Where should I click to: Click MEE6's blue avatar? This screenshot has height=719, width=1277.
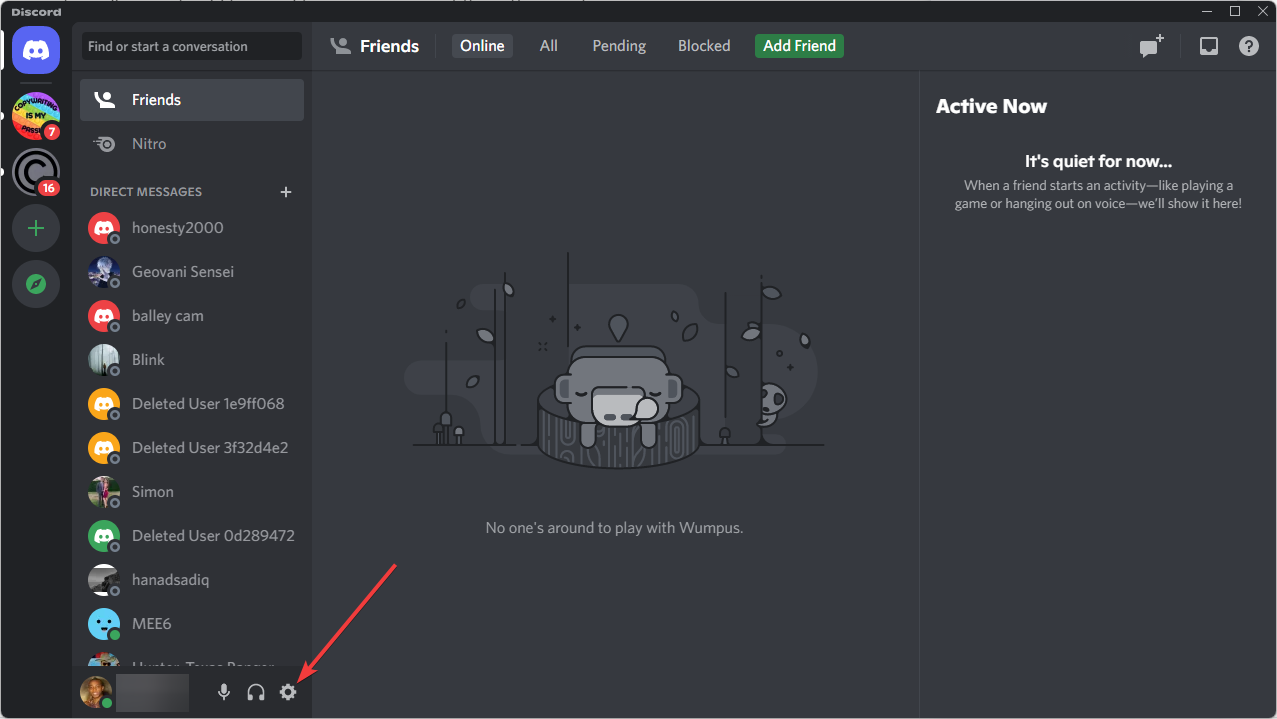pos(104,624)
